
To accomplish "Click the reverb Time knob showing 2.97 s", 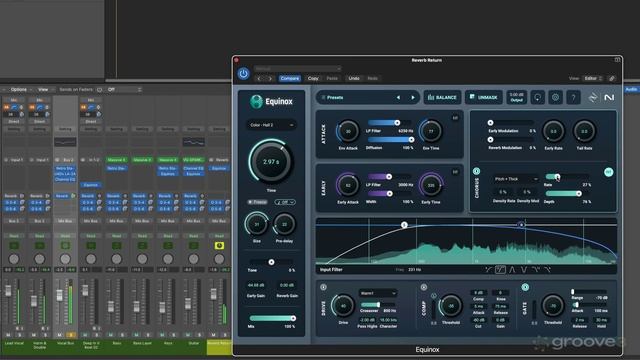I will tap(271, 162).
